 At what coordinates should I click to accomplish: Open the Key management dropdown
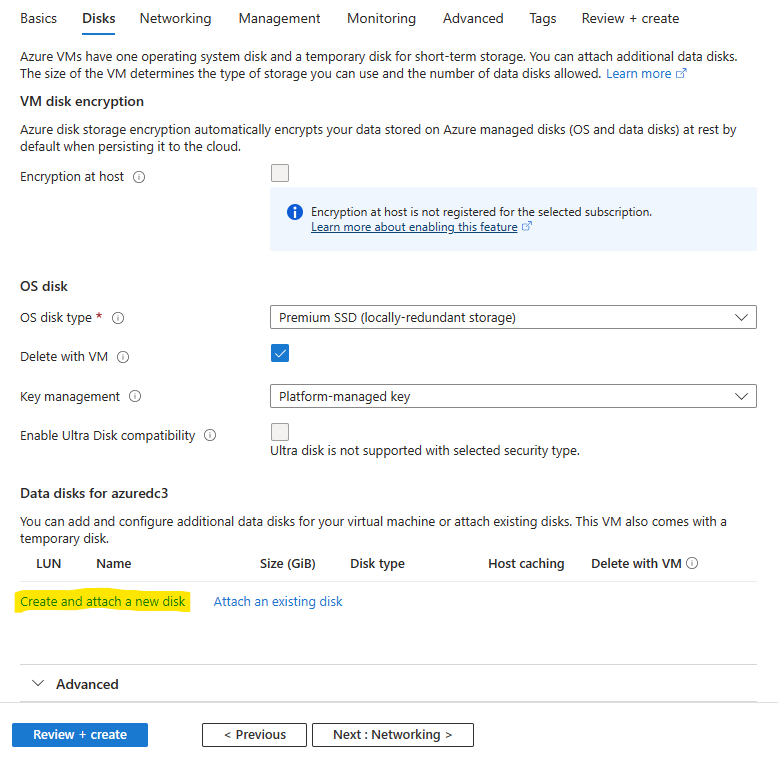(513, 396)
